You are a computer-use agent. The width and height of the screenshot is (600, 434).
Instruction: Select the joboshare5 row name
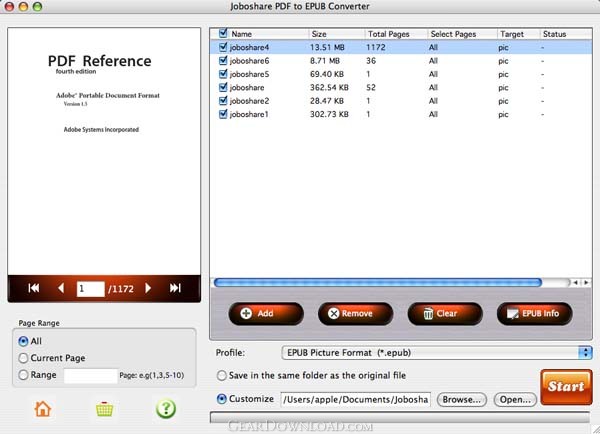pos(249,74)
